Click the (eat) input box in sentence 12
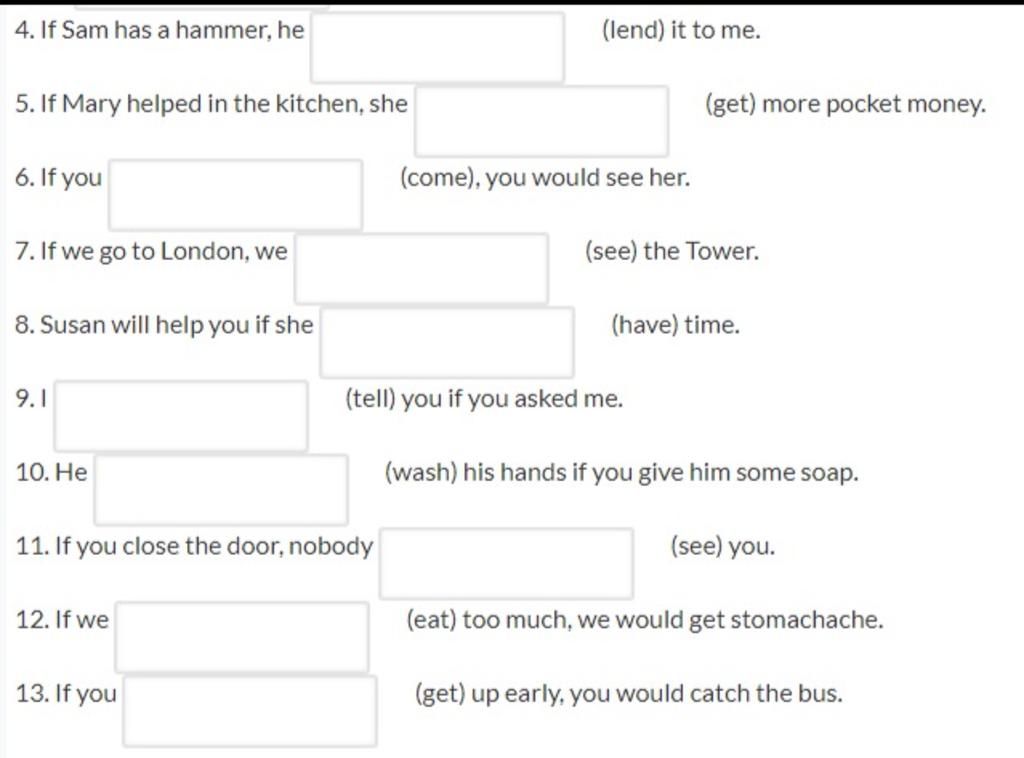Viewport: 1024px width, 758px height. pyautogui.click(x=242, y=638)
